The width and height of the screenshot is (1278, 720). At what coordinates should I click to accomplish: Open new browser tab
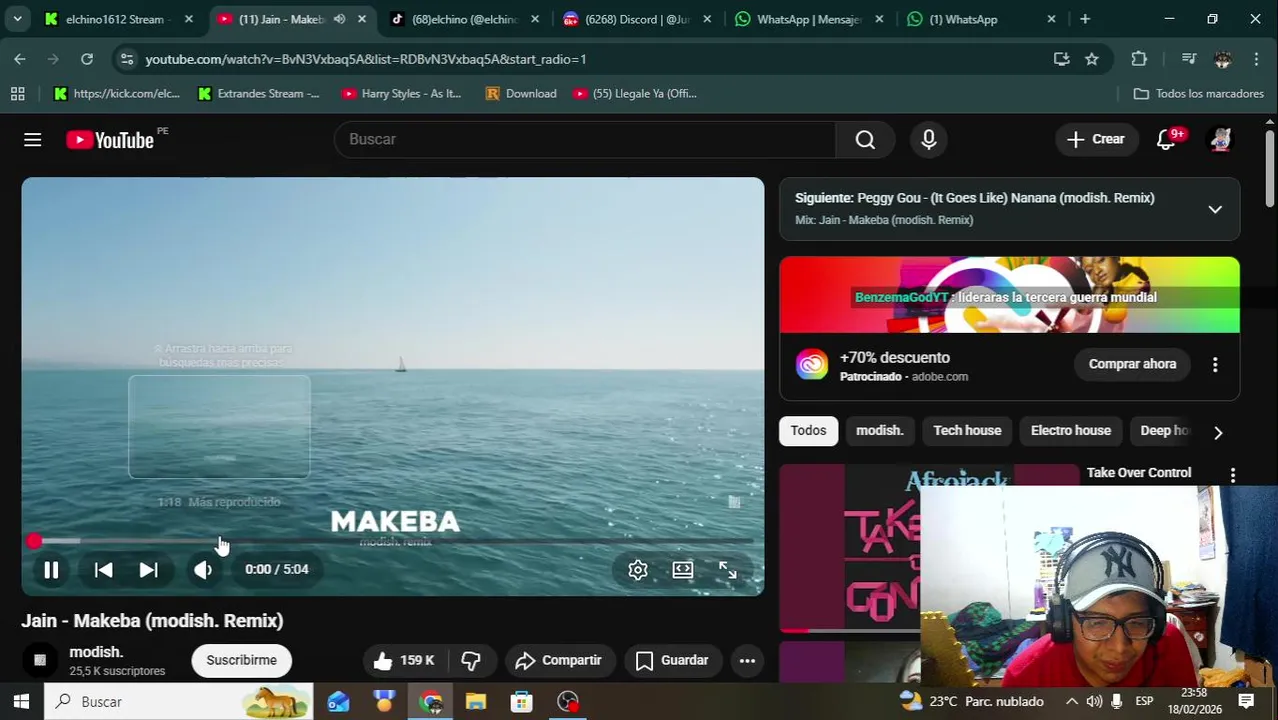[x=1085, y=19]
